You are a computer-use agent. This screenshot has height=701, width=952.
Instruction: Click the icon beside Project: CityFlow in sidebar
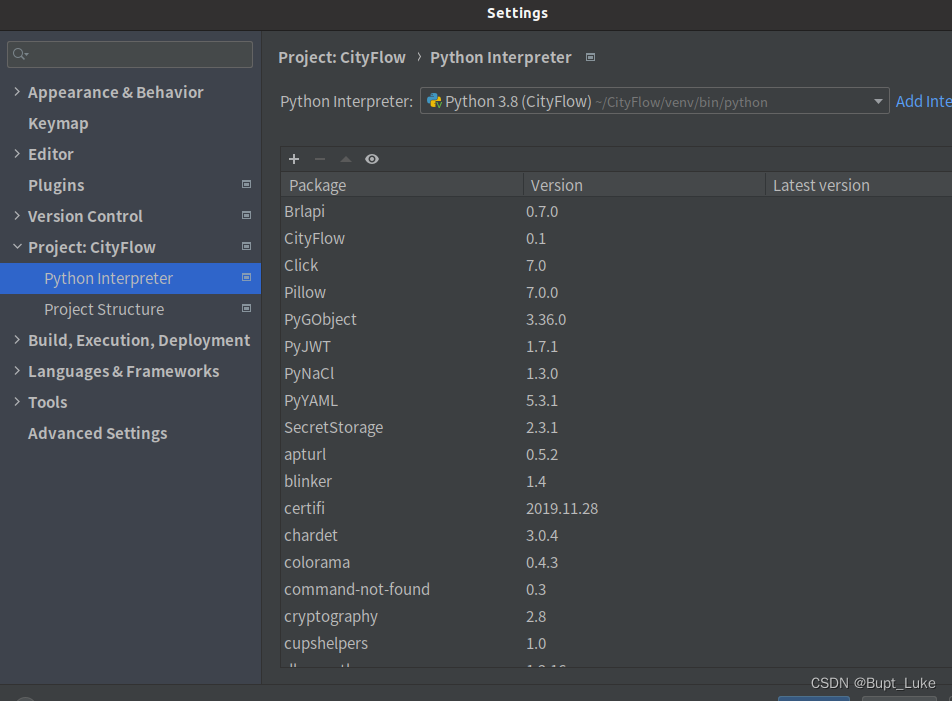(x=246, y=246)
